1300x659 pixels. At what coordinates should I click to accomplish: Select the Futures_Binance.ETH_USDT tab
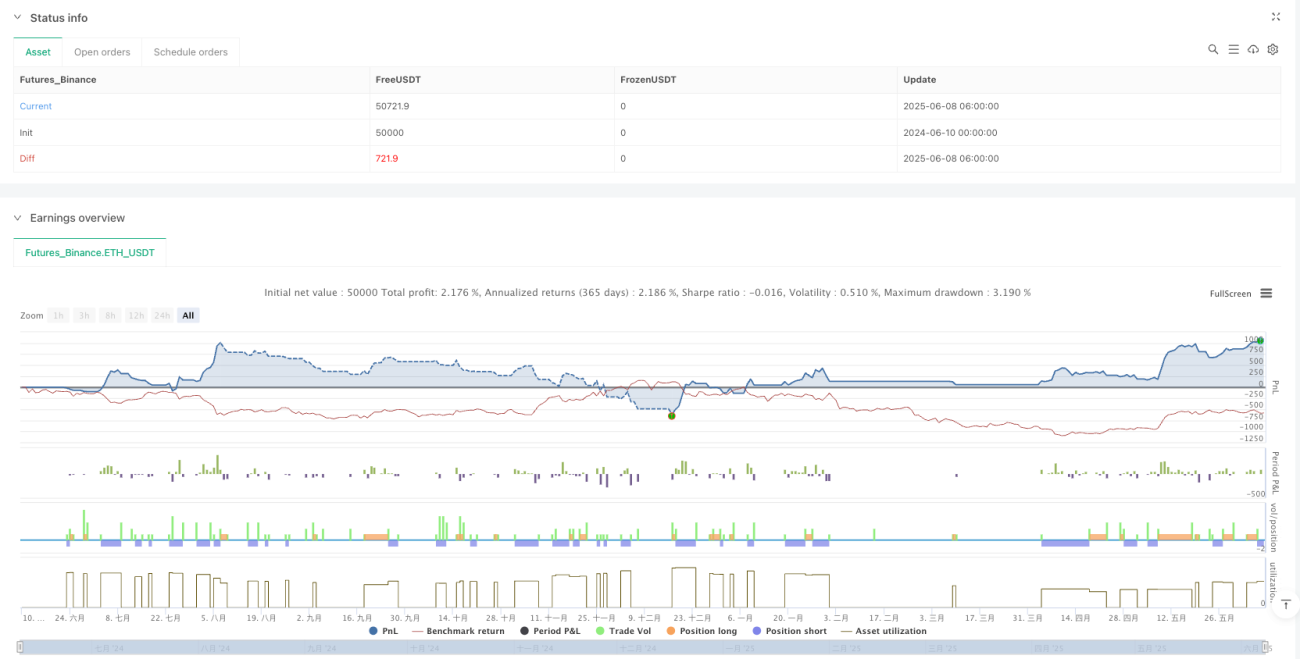point(90,253)
